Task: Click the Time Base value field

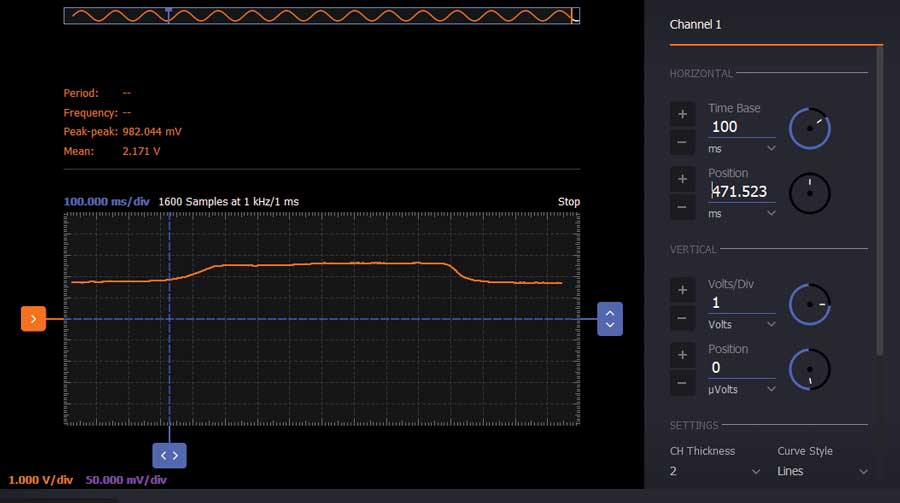Action: pyautogui.click(x=741, y=127)
